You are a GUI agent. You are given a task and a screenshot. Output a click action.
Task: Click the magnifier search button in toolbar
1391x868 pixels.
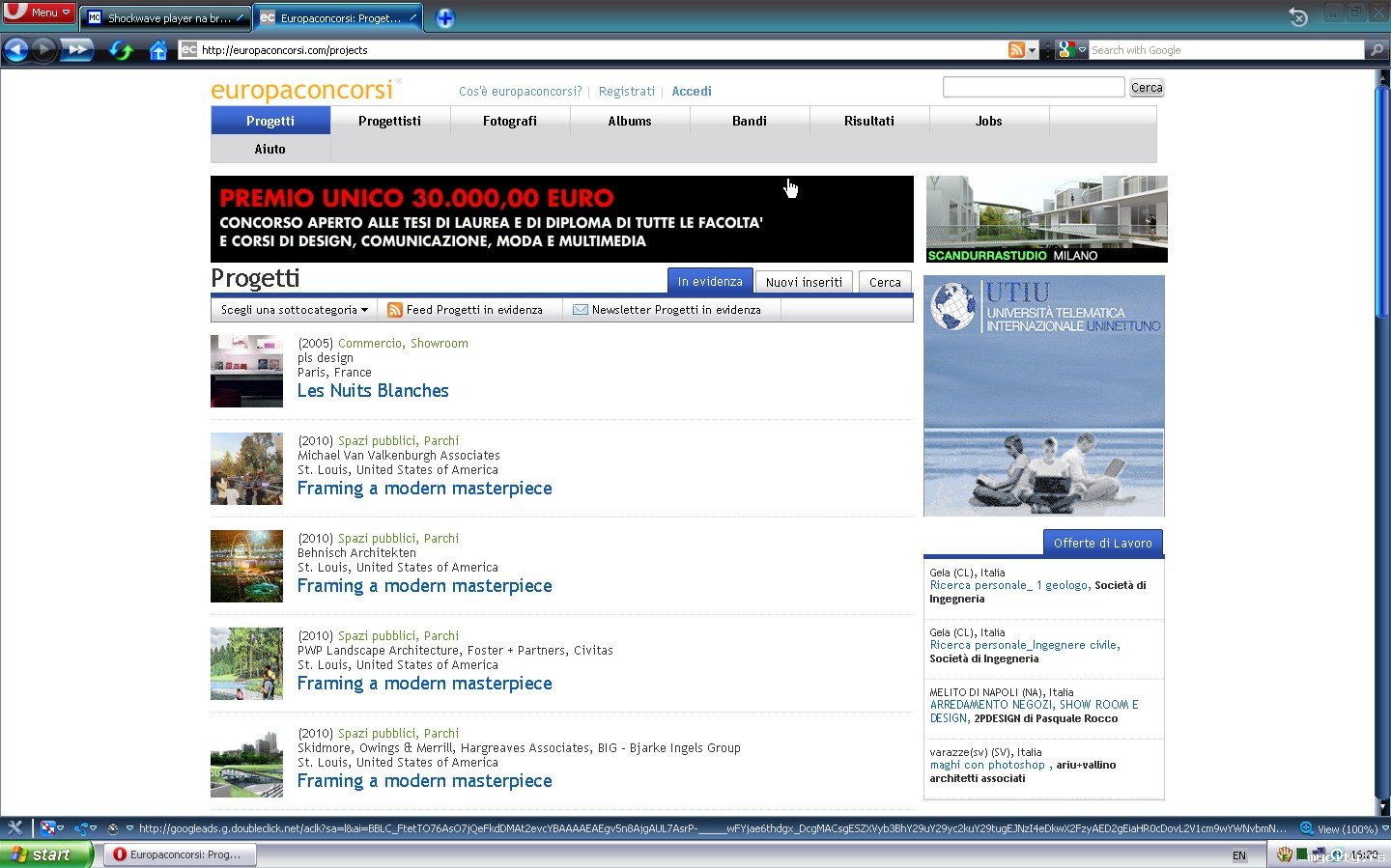1377,50
